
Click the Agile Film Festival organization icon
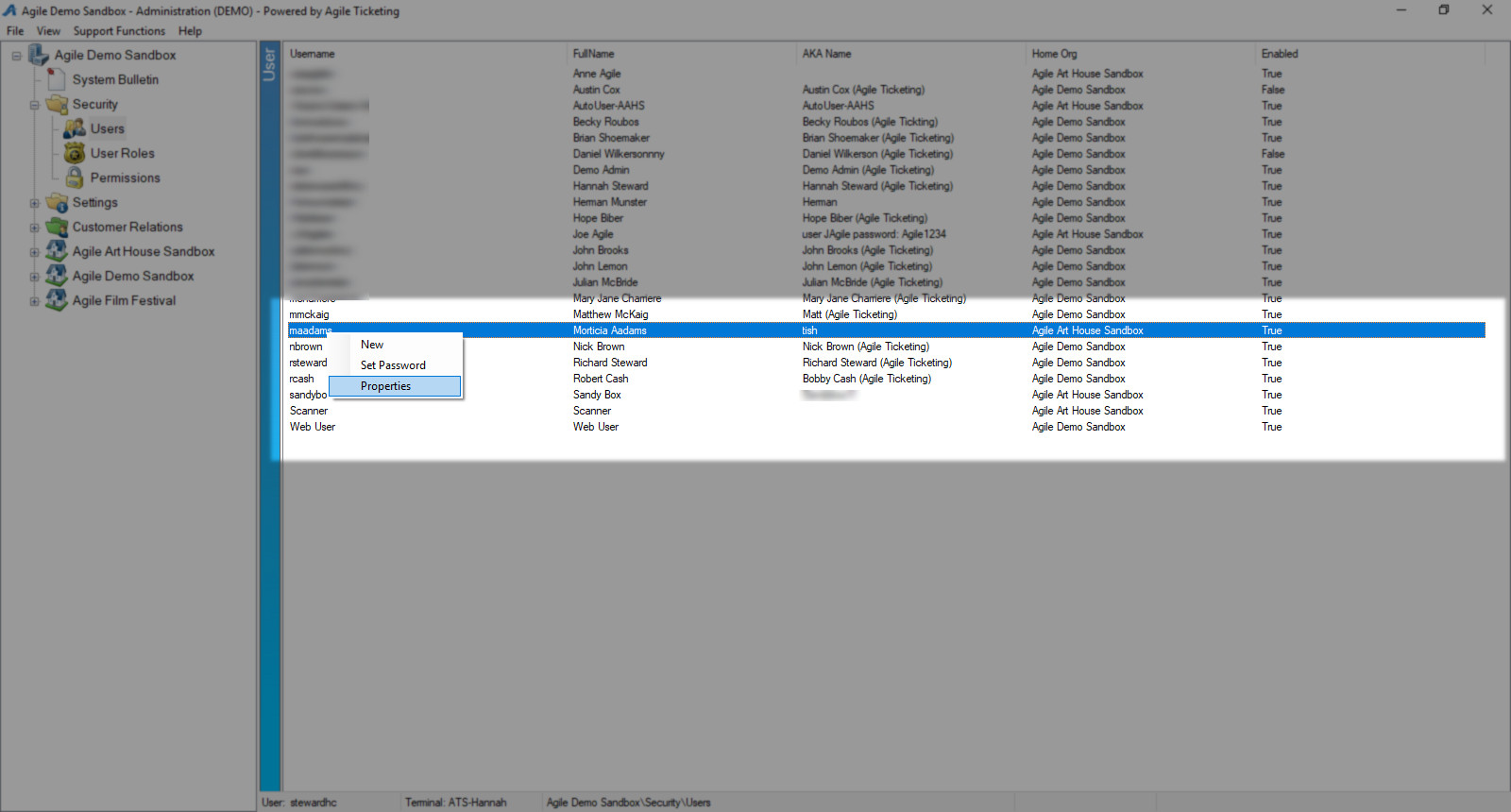click(x=57, y=300)
